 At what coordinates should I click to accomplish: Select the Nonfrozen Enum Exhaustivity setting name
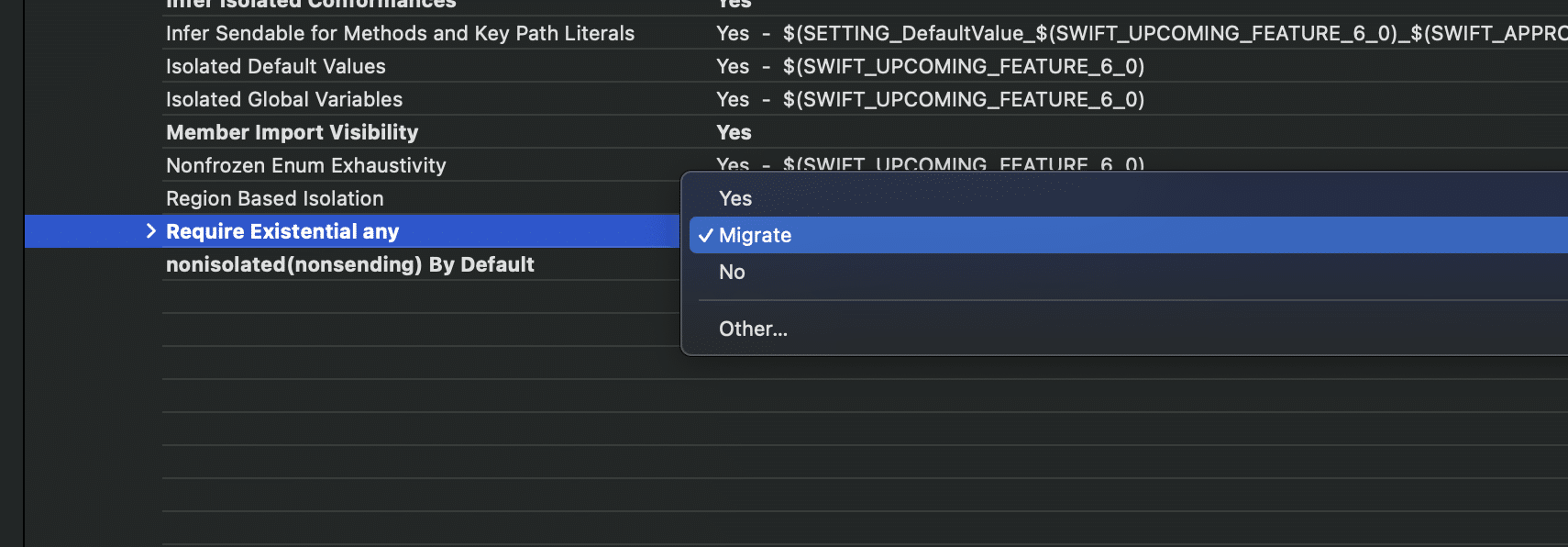306,165
